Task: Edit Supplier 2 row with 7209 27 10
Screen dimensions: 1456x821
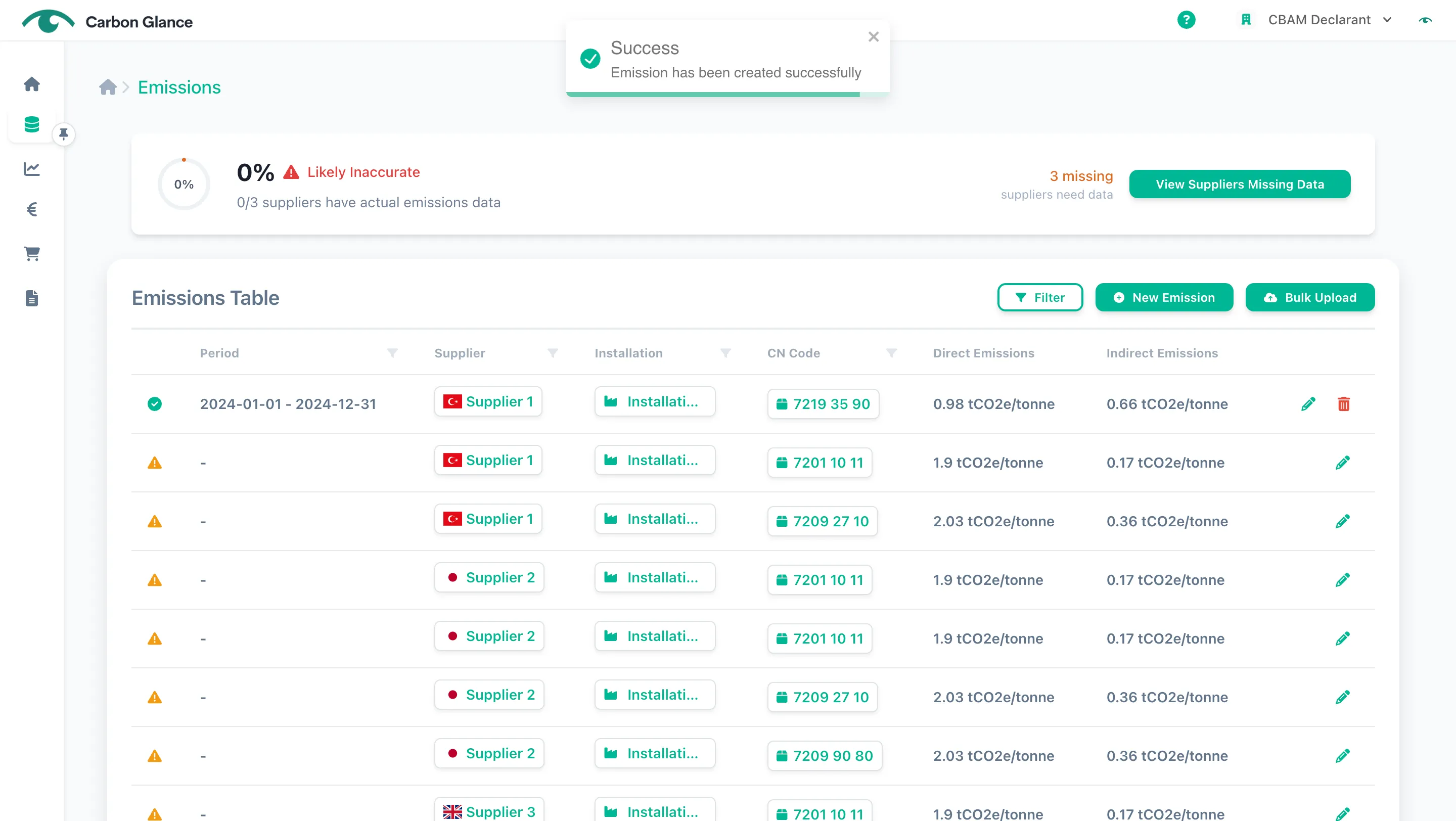Action: (1343, 697)
